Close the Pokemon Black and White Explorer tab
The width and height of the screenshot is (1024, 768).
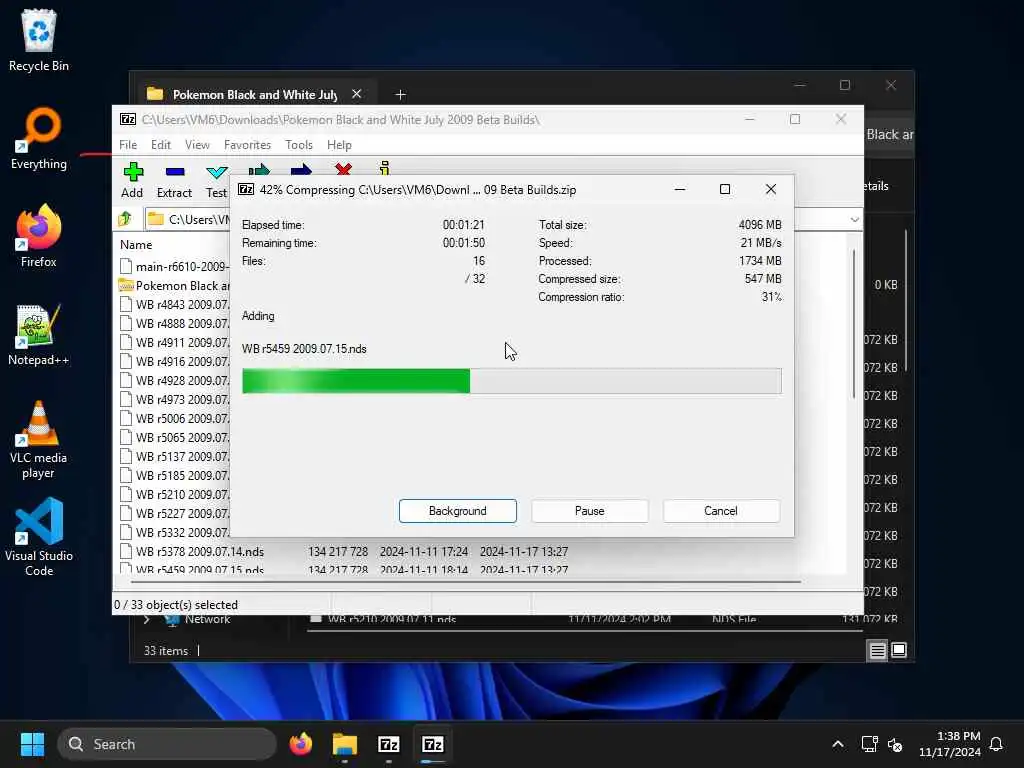click(x=357, y=94)
